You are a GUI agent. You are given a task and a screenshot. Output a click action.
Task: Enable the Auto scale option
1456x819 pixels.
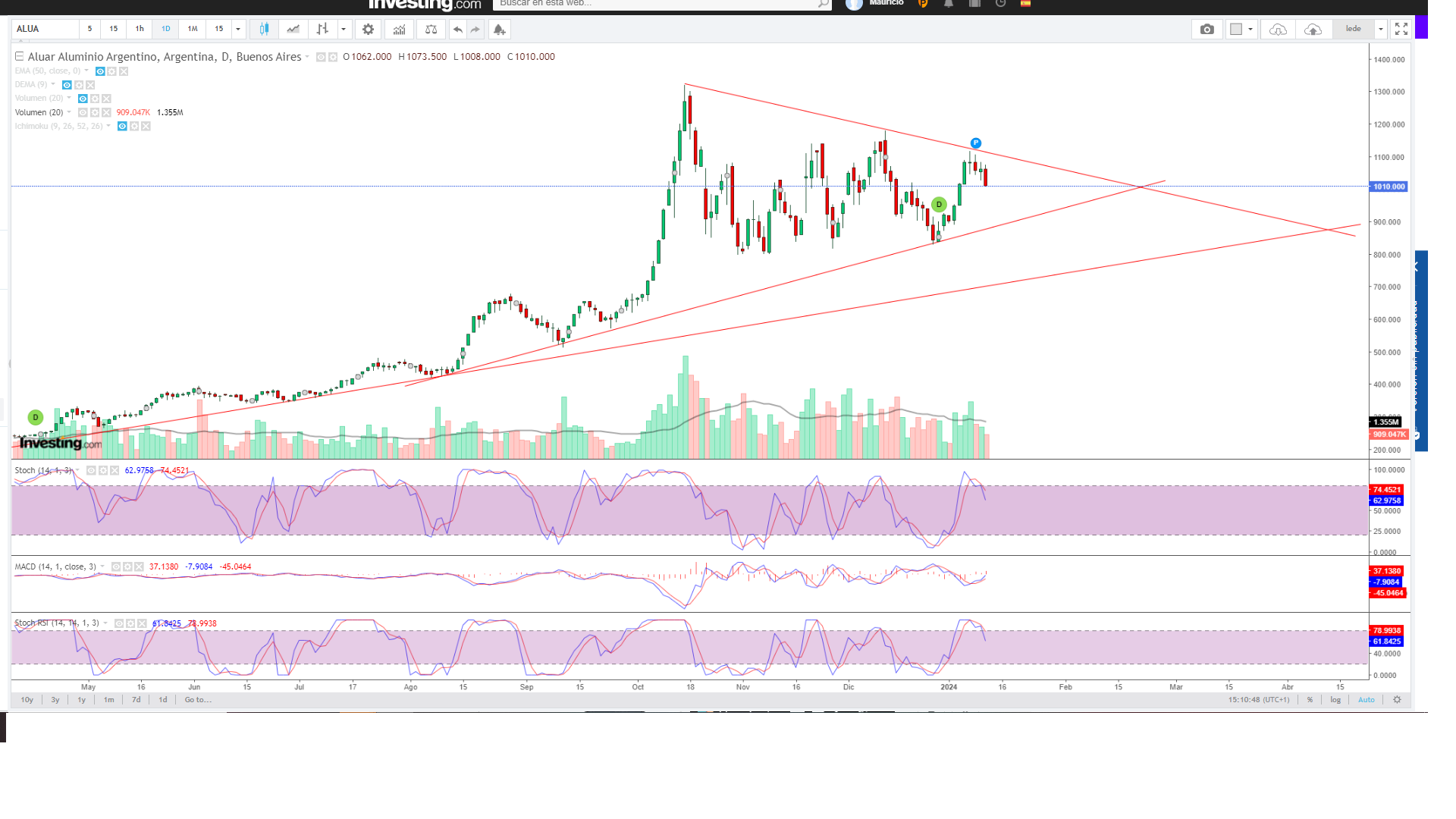click(x=1366, y=700)
